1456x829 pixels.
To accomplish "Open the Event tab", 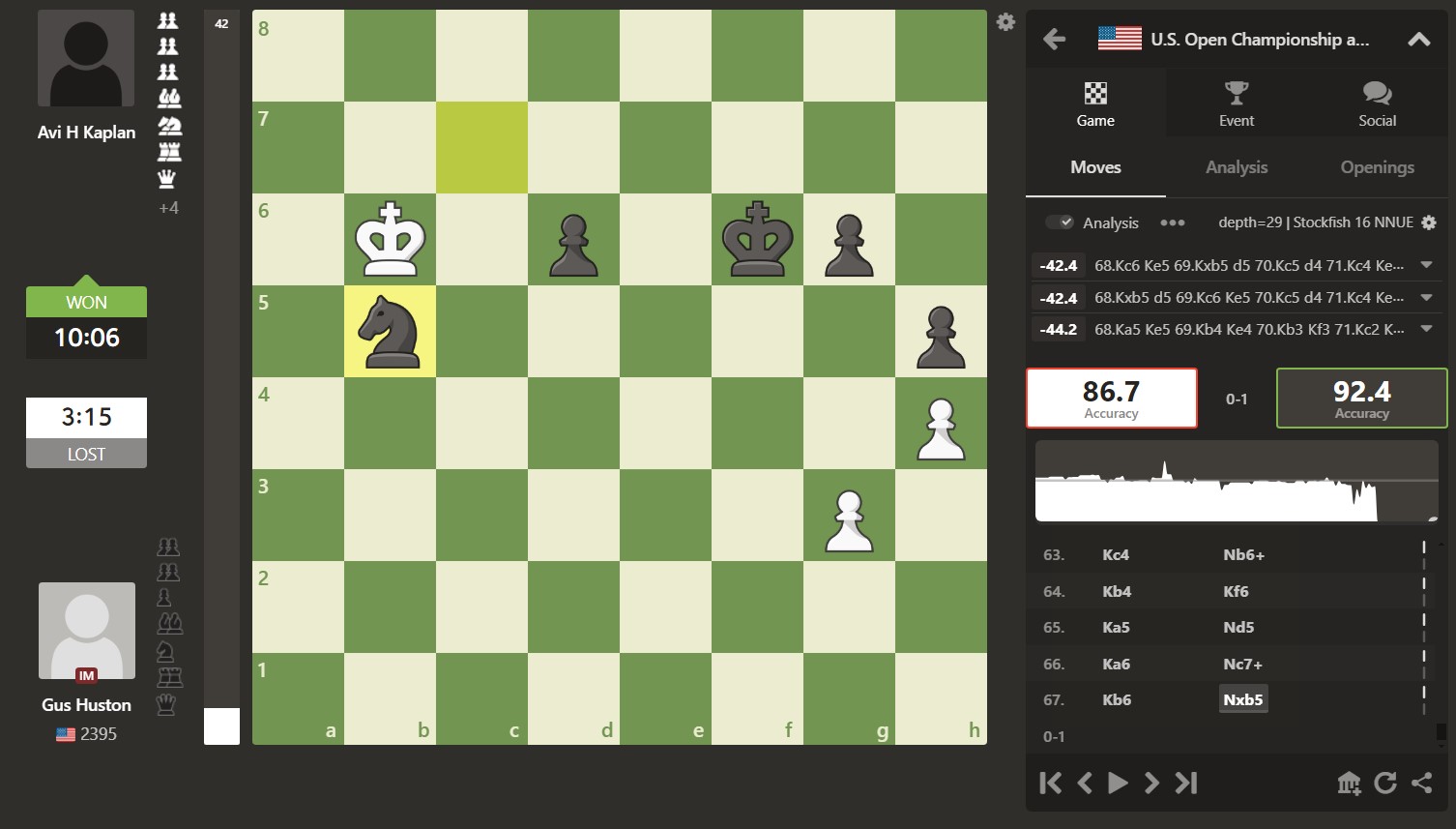I will click(x=1237, y=104).
